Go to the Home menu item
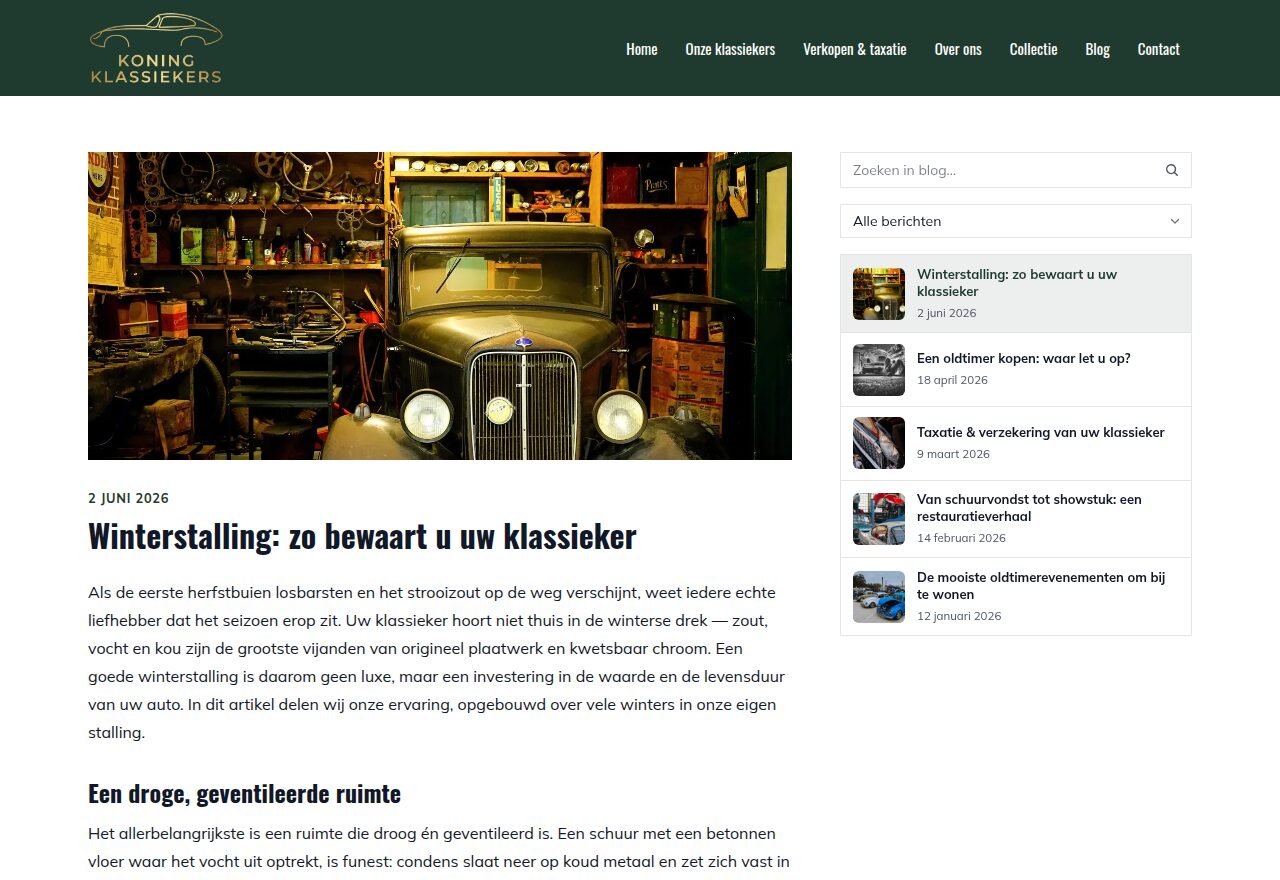The width and height of the screenshot is (1280, 880). click(642, 49)
